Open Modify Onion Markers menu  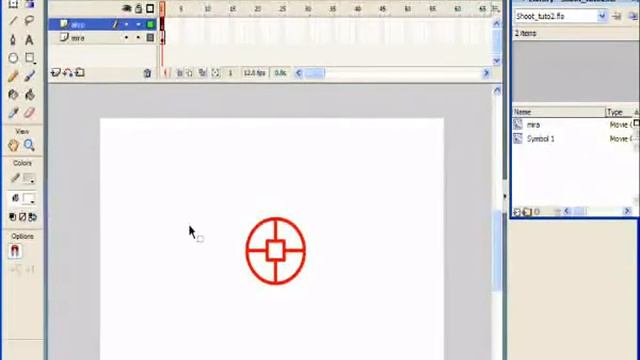[x=216, y=73]
